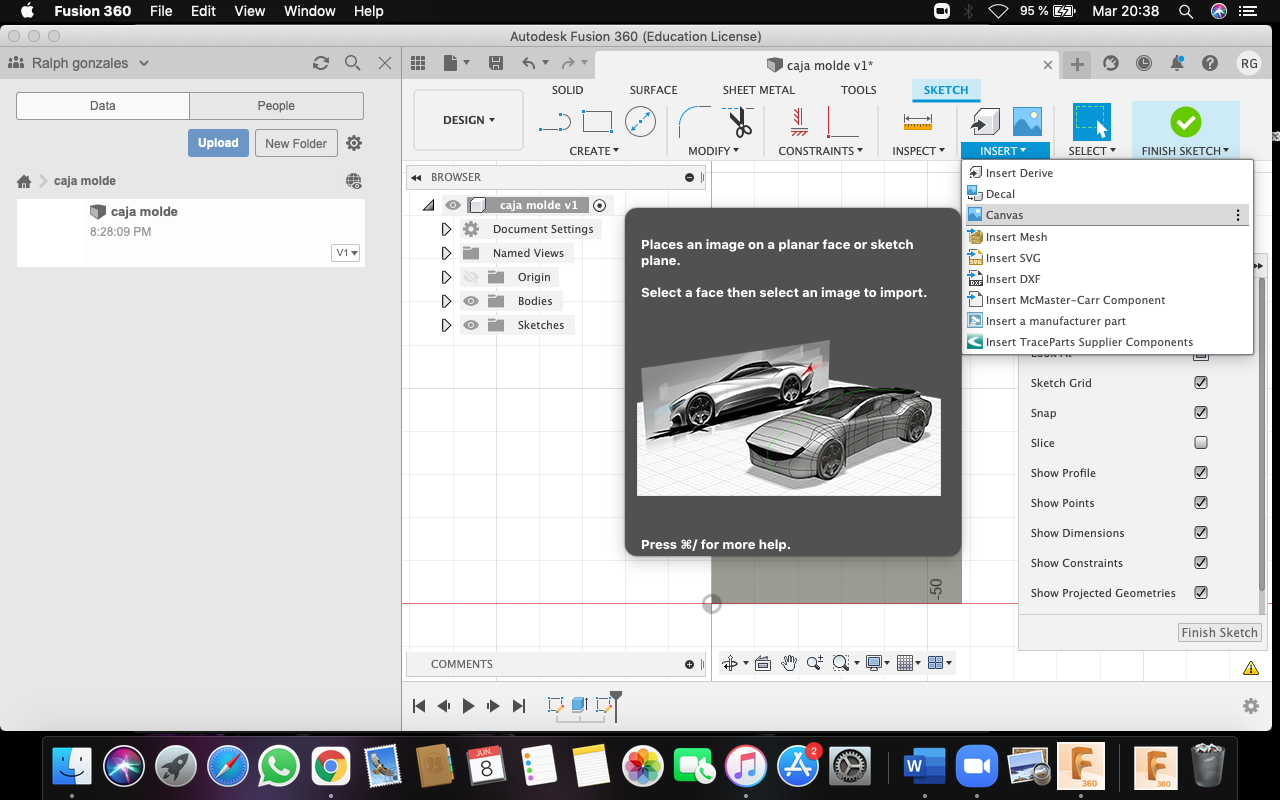Disable the Sketch Grid checkbox
This screenshot has width=1280, height=800.
(x=1201, y=383)
